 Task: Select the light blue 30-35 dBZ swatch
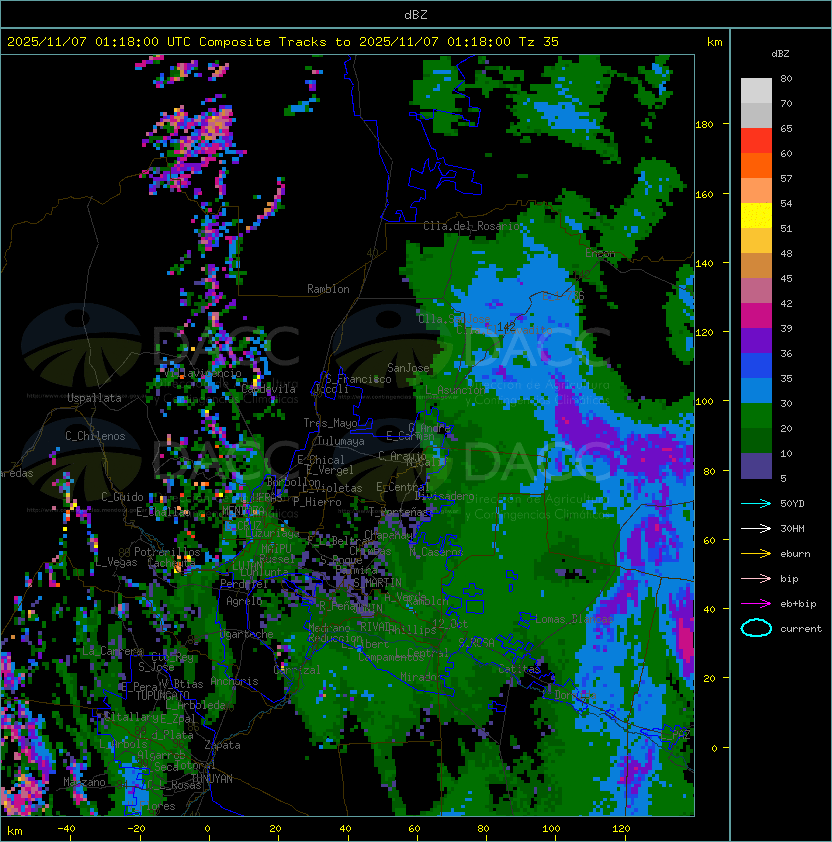coord(756,390)
